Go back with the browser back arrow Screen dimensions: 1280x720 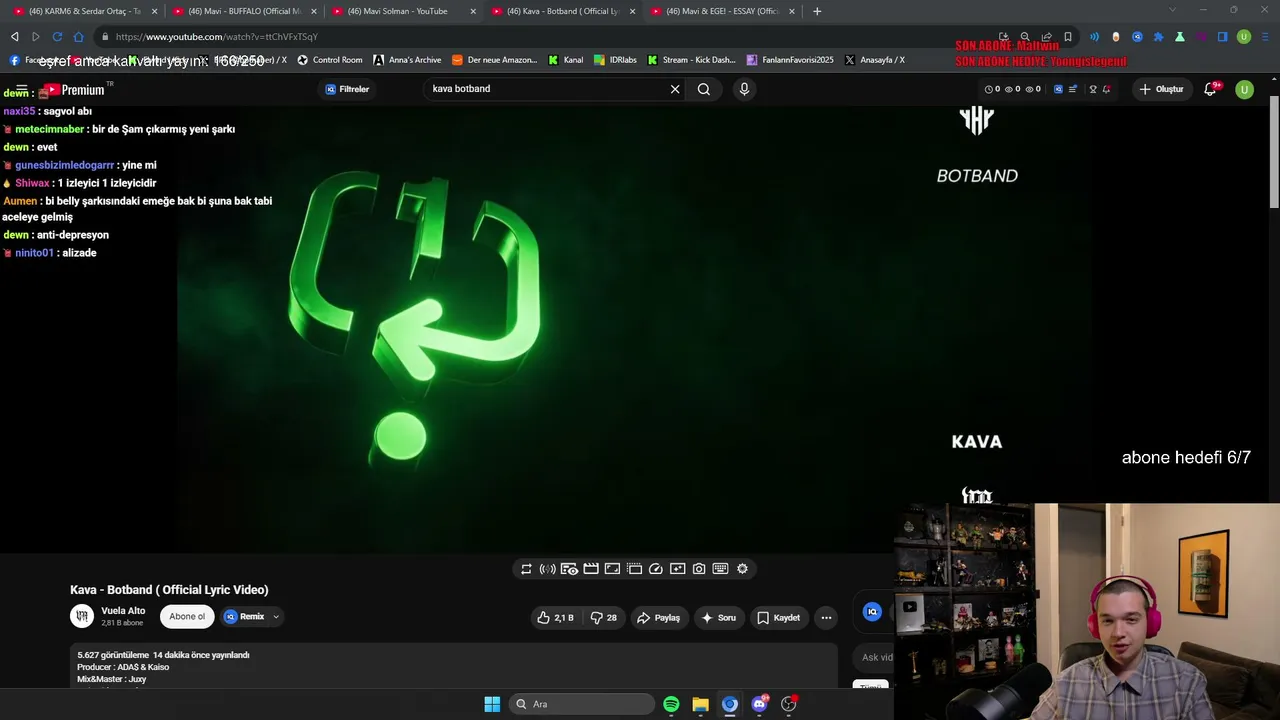(x=15, y=37)
